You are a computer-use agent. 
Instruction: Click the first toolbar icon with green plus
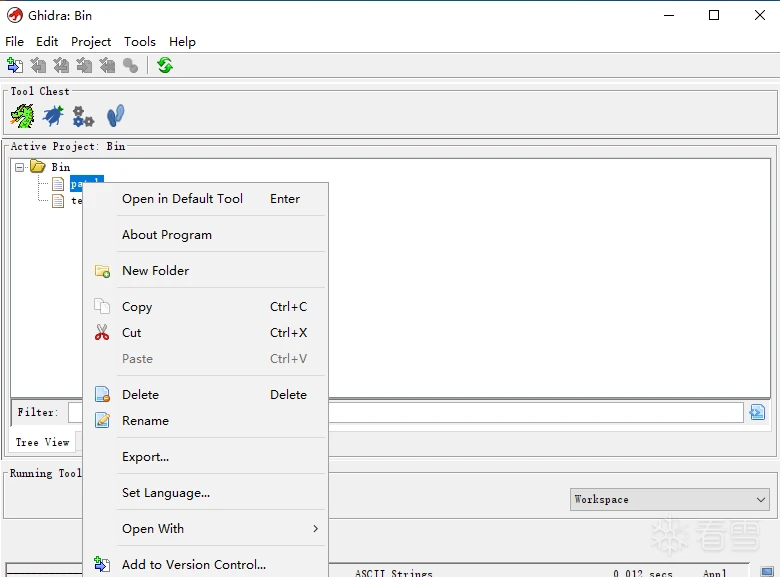coord(14,65)
